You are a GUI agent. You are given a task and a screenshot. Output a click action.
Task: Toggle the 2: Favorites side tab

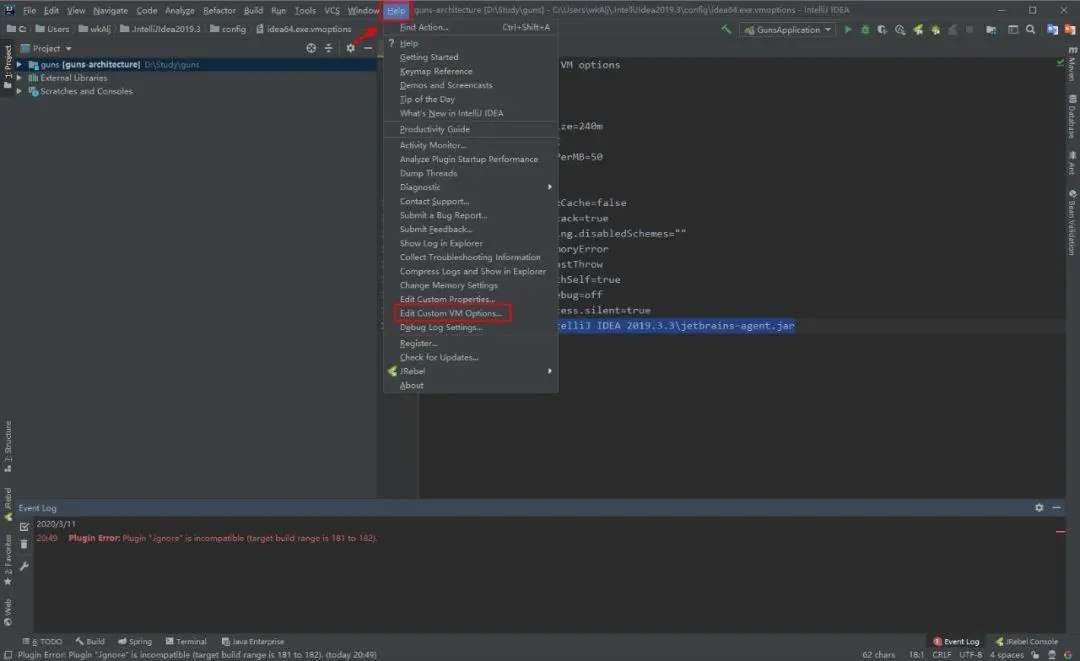(8, 560)
